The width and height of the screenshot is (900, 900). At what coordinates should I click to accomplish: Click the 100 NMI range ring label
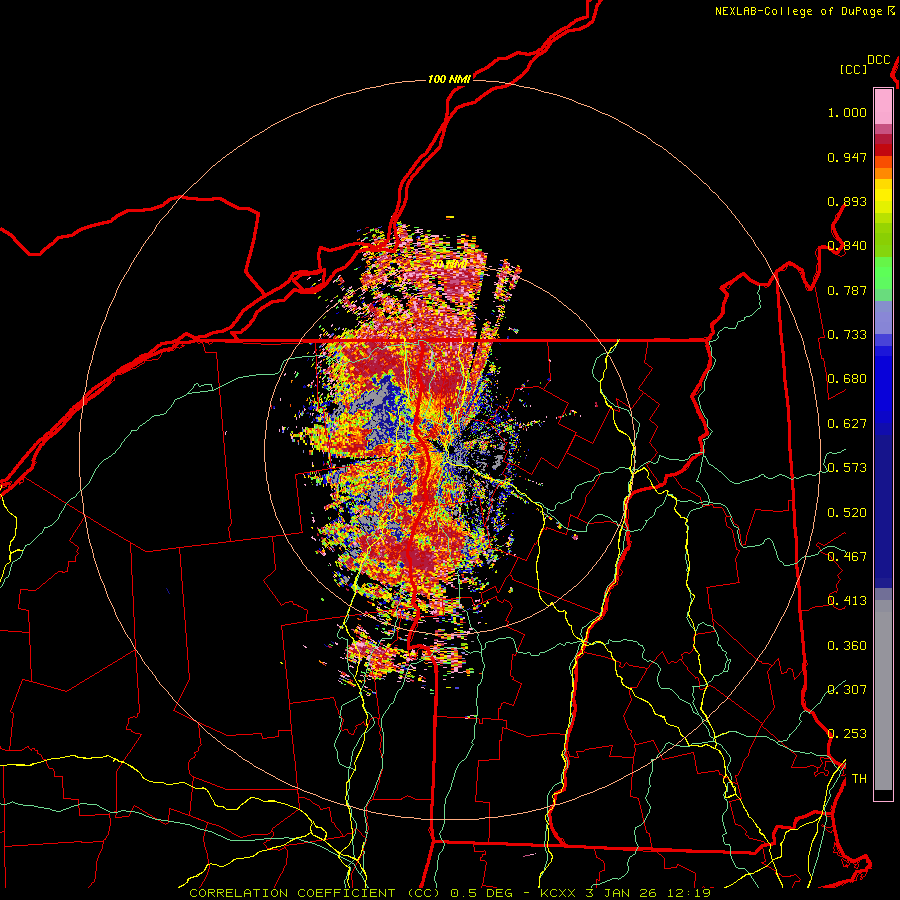click(x=449, y=79)
